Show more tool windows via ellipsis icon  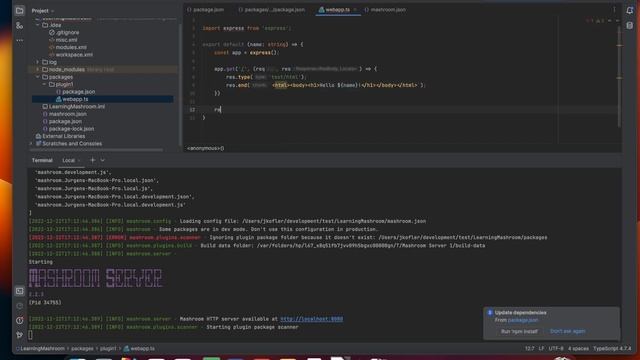pos(19,40)
